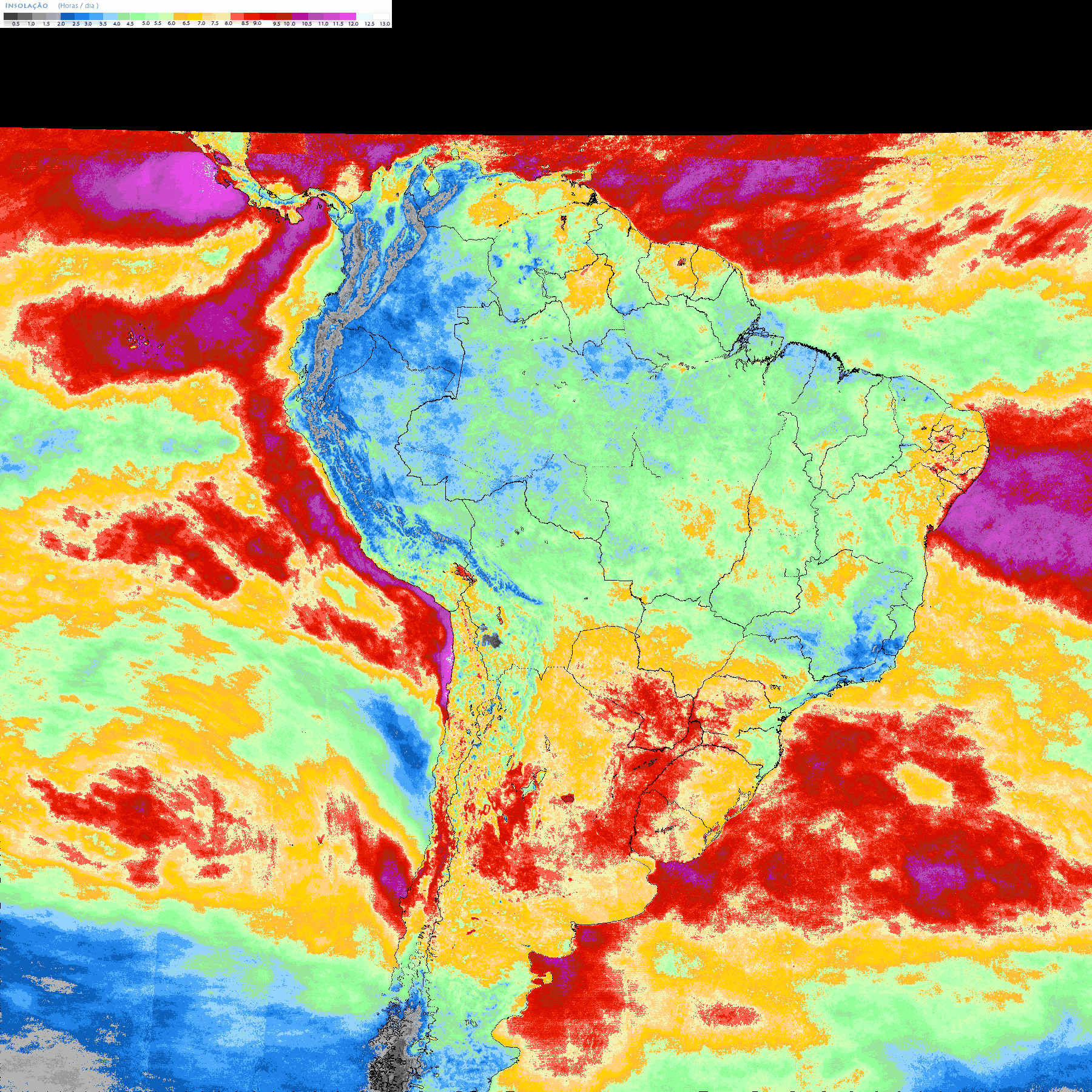
Task: Select the bright red 8.5 legend swatch
Action: click(252, 16)
